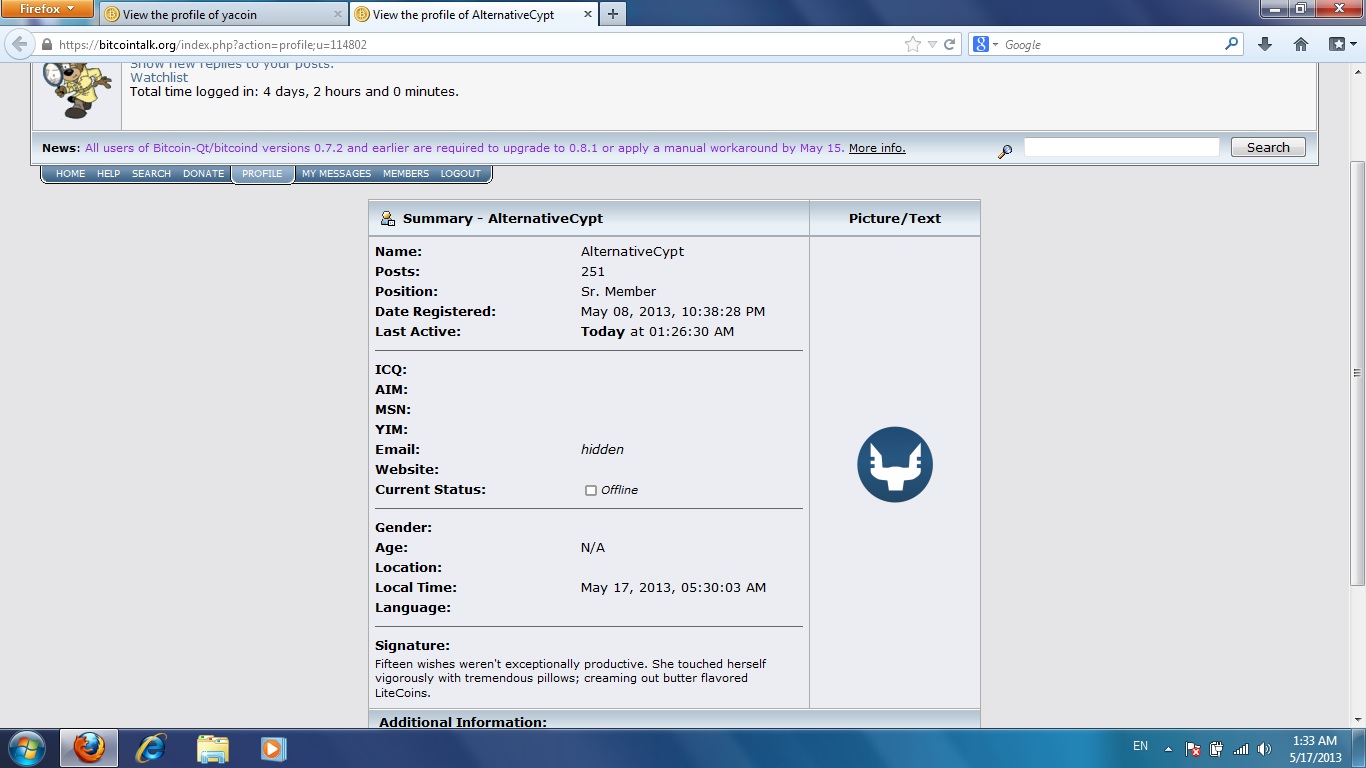Toggle the Offline status checkbox icon
This screenshot has height=768, width=1366.
click(591, 490)
